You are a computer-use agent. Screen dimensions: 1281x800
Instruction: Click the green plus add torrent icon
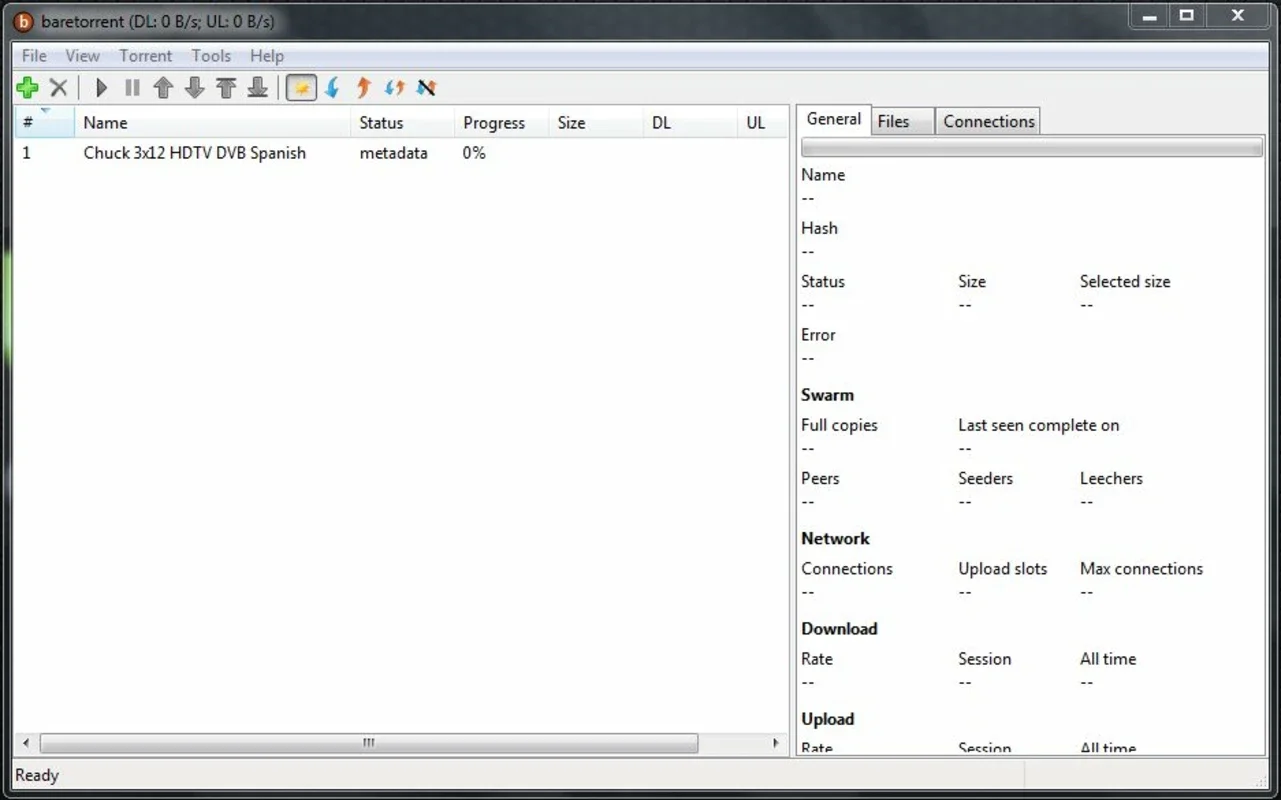point(28,88)
